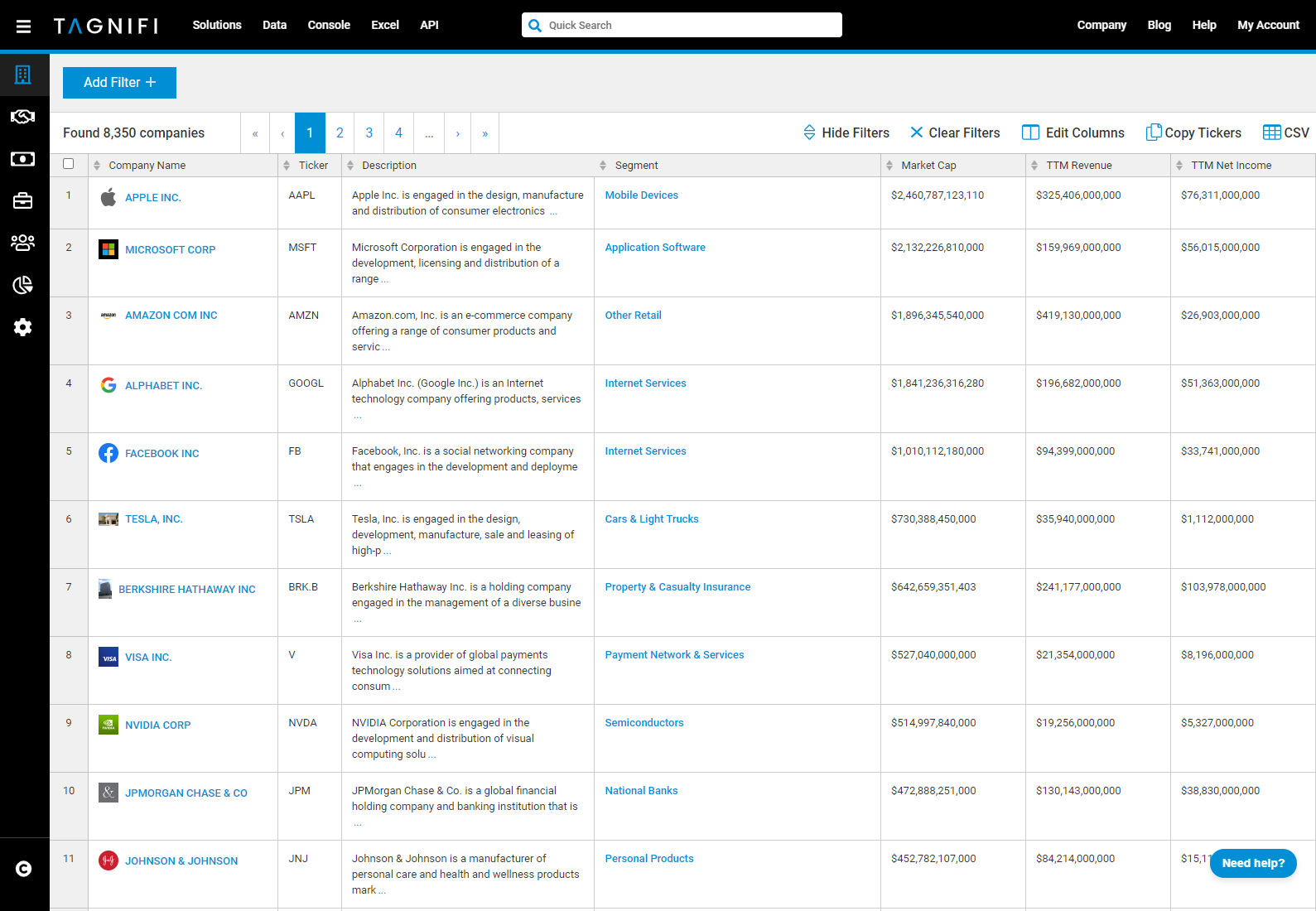Open the Help menu
Viewport: 1316px width, 911px height.
tap(1204, 25)
